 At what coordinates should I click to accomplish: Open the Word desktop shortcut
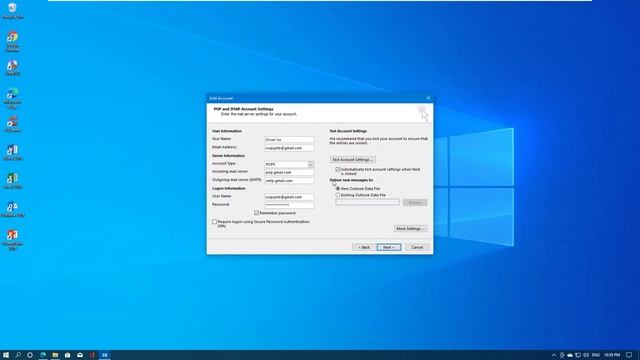pyautogui.click(x=12, y=153)
